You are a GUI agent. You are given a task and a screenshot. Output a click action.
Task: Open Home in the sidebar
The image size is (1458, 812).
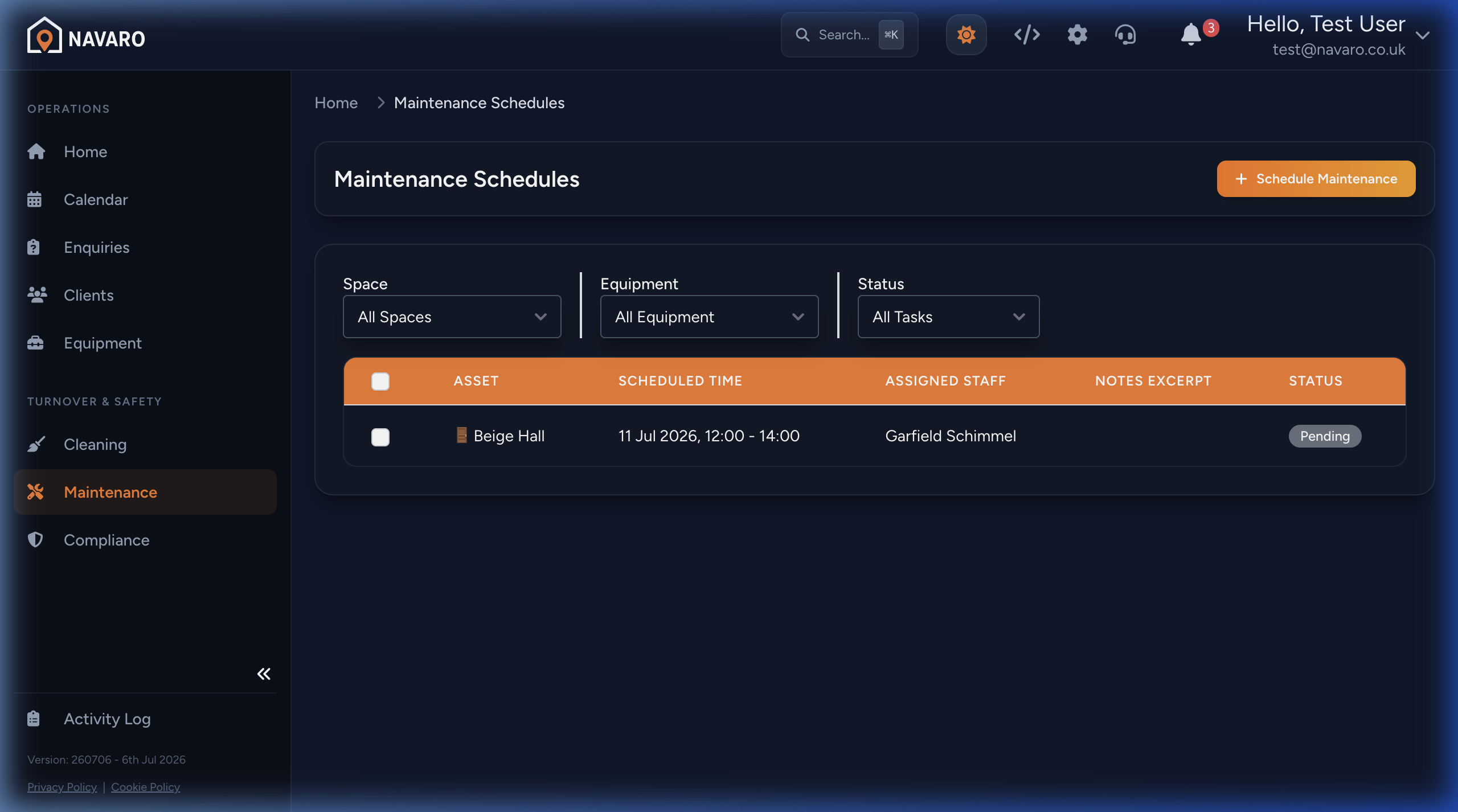[145, 151]
